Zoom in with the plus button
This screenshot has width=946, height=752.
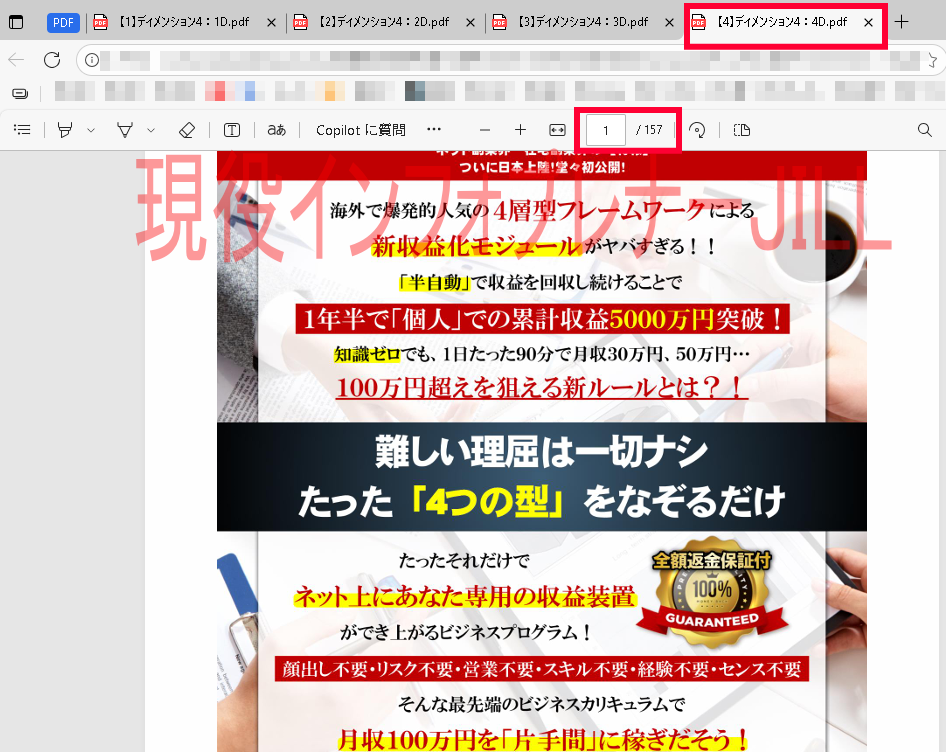click(520, 130)
